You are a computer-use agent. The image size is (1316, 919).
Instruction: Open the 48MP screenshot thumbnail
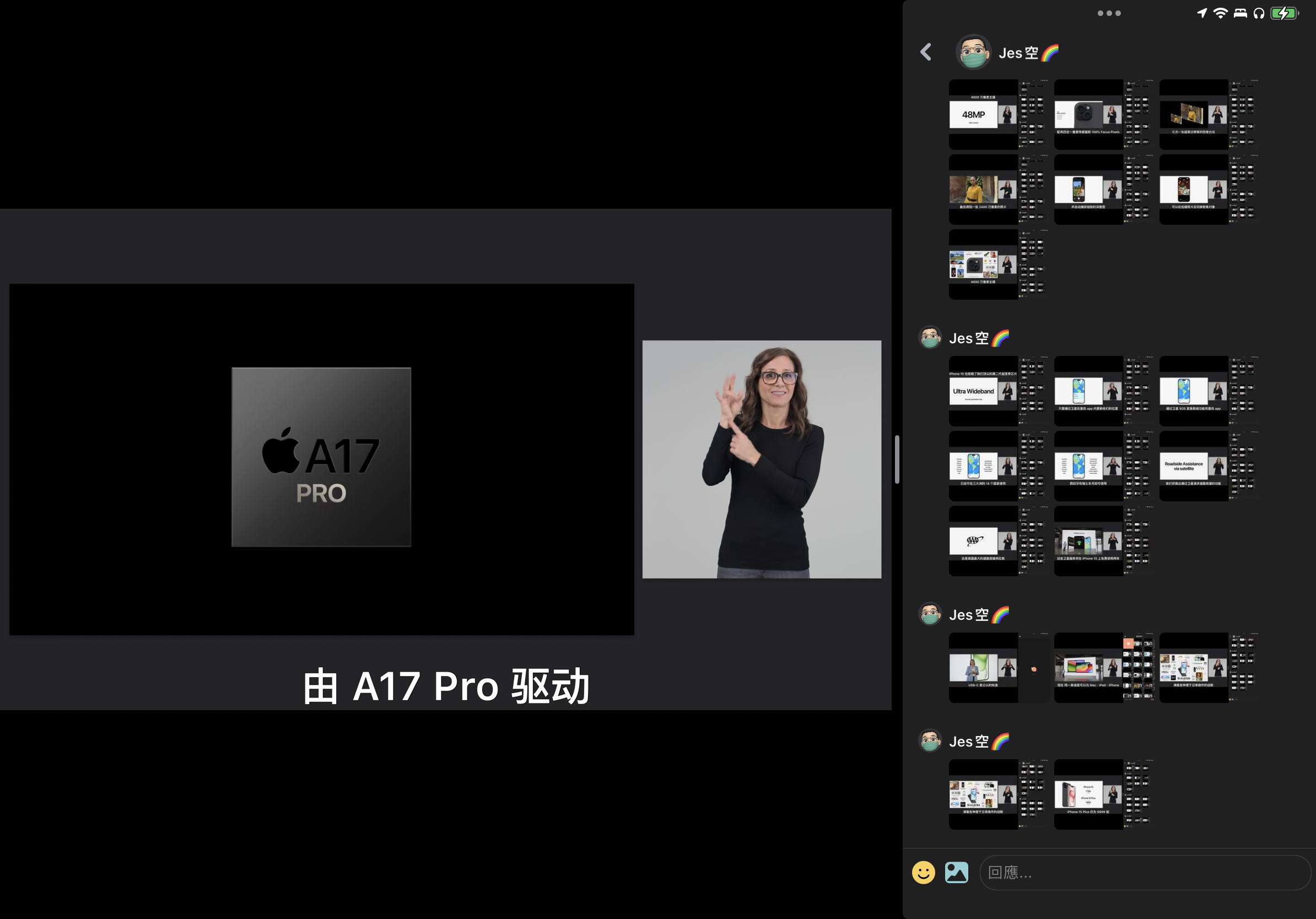[999, 115]
